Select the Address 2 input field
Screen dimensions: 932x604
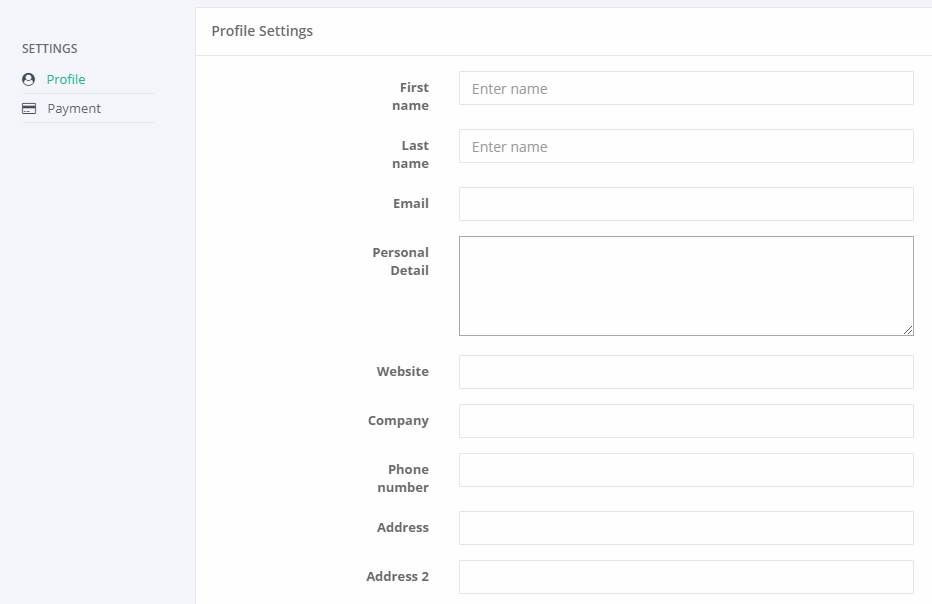[x=686, y=577]
